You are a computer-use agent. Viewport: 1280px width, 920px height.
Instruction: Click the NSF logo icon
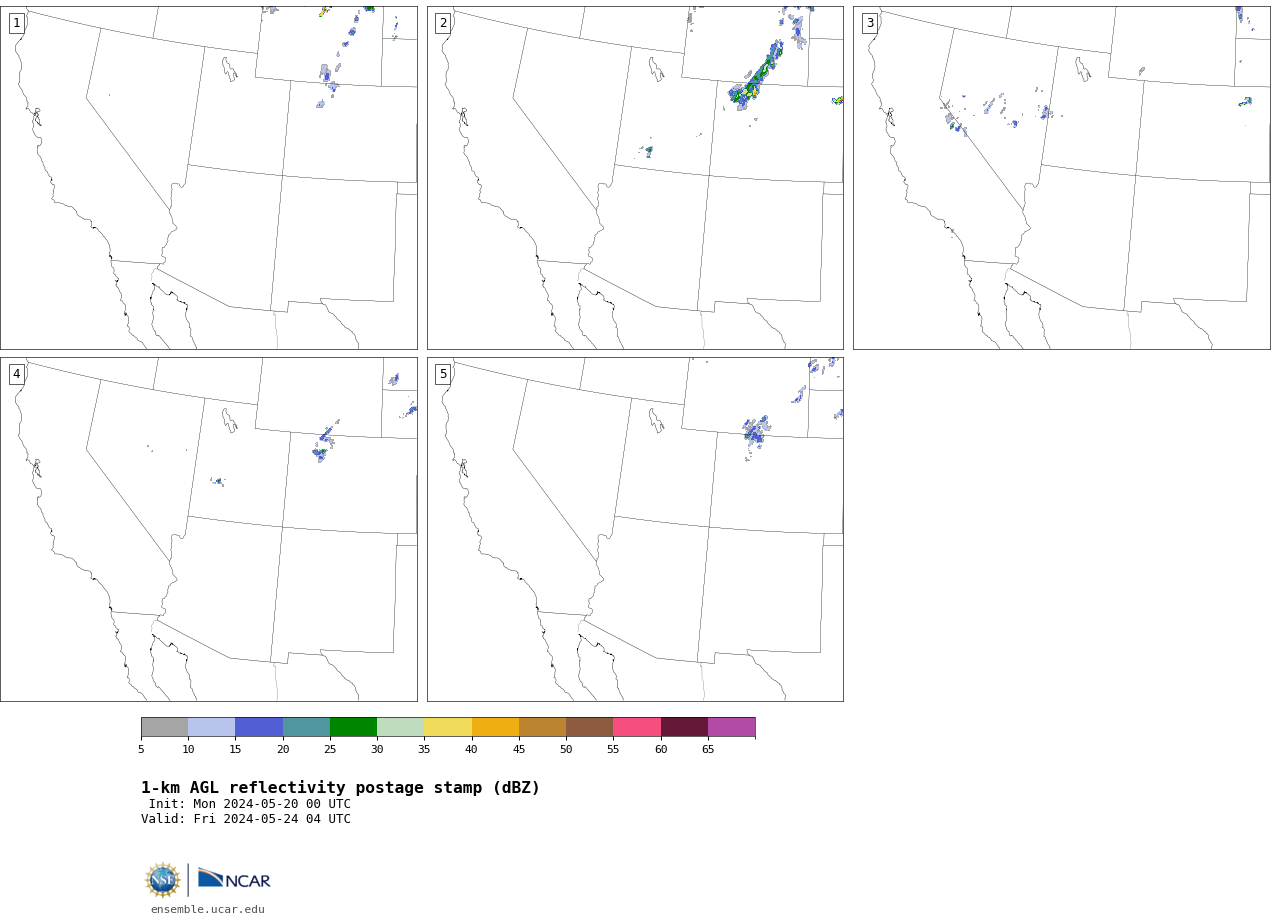162,880
